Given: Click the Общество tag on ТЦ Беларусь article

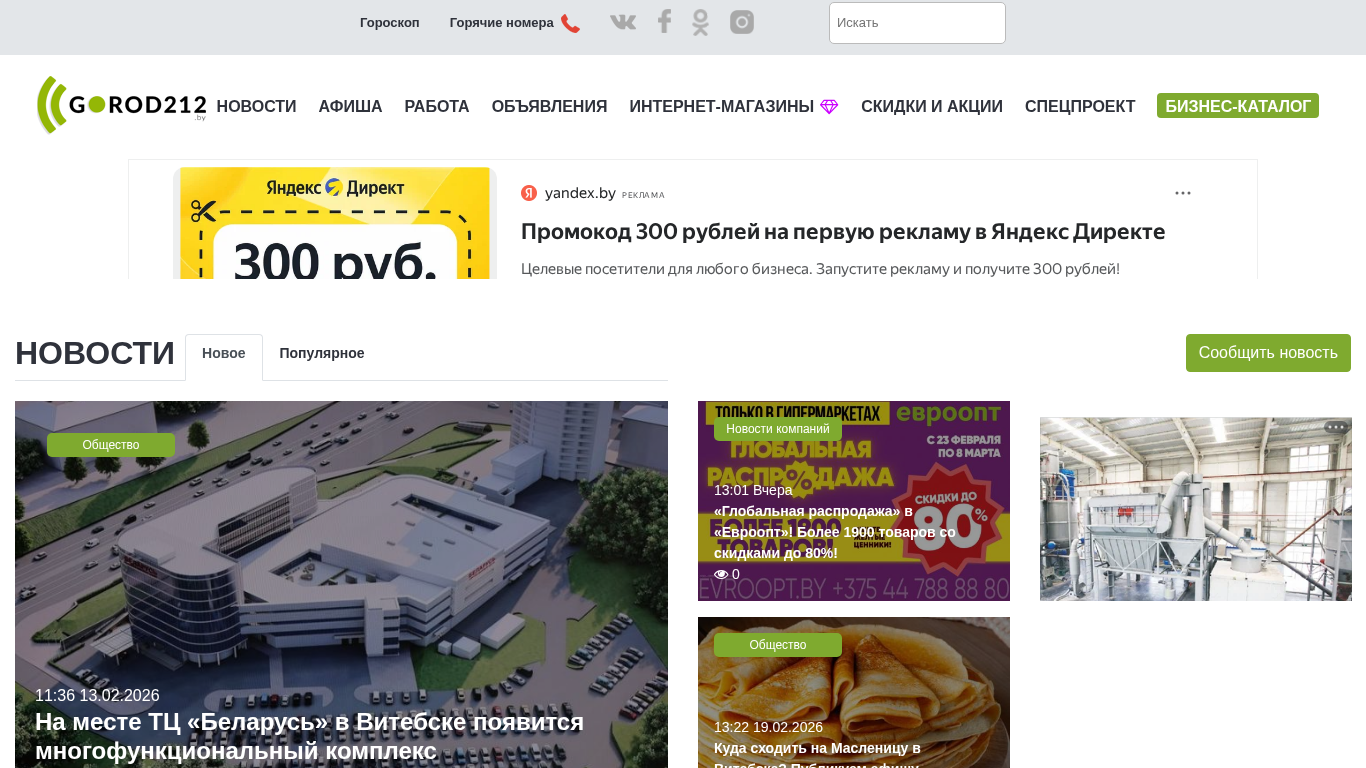Looking at the screenshot, I should (111, 445).
